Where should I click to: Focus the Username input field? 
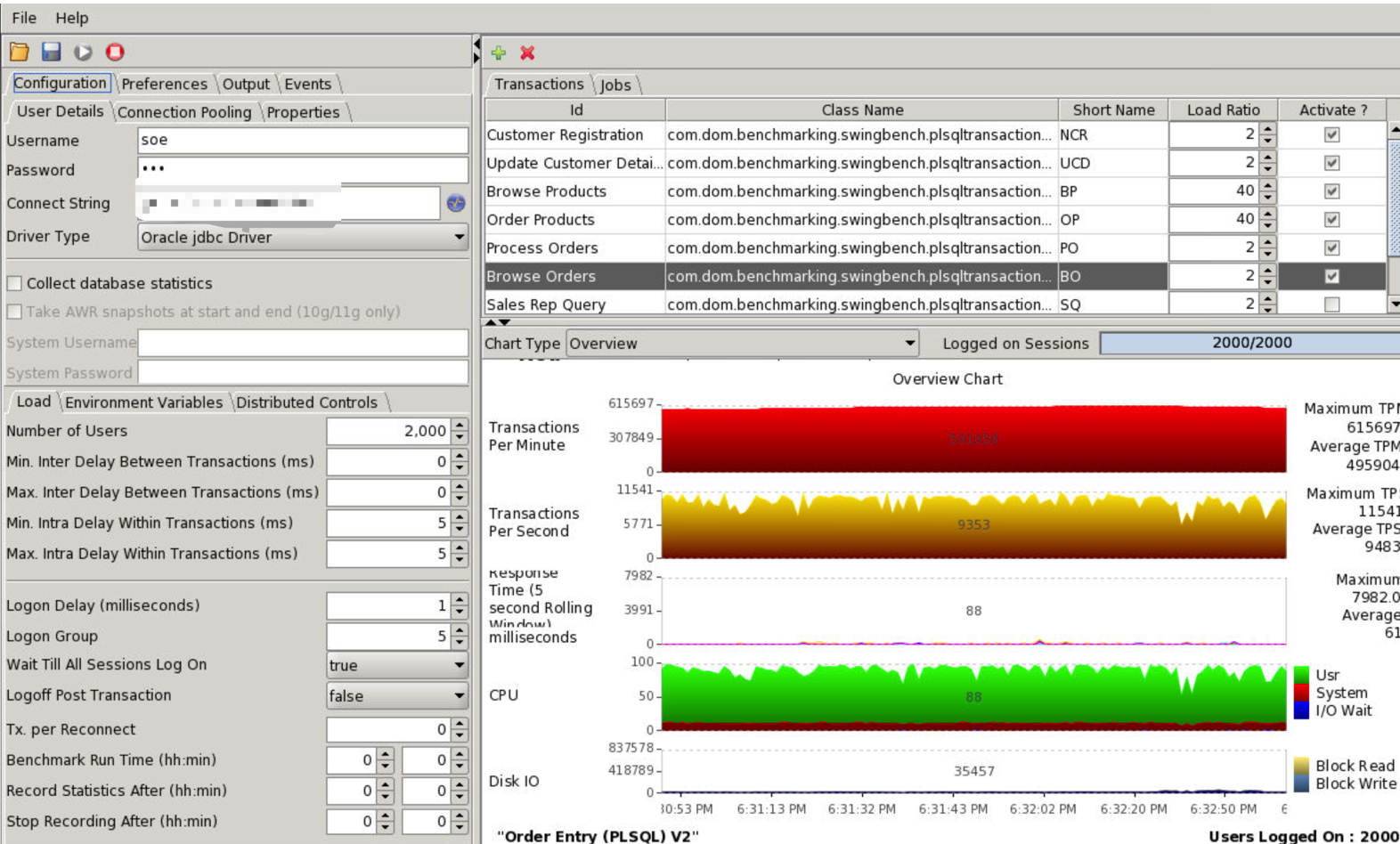303,140
